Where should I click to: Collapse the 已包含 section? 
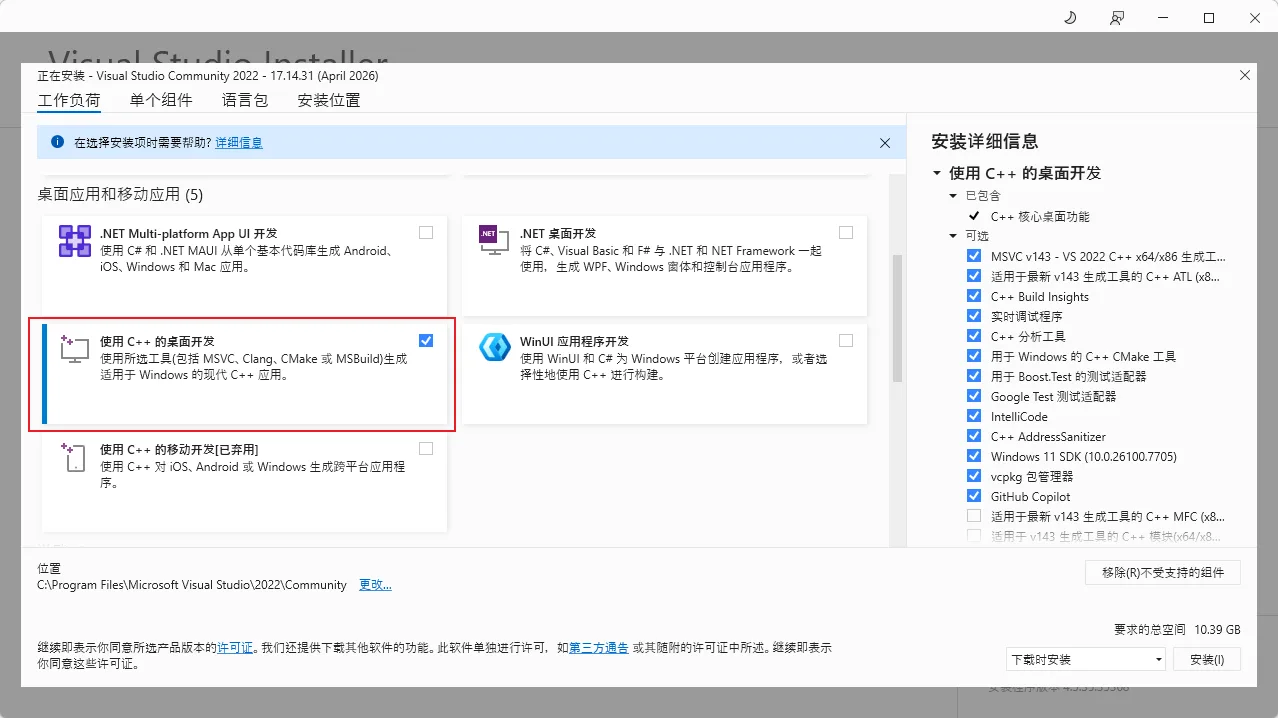coord(954,196)
